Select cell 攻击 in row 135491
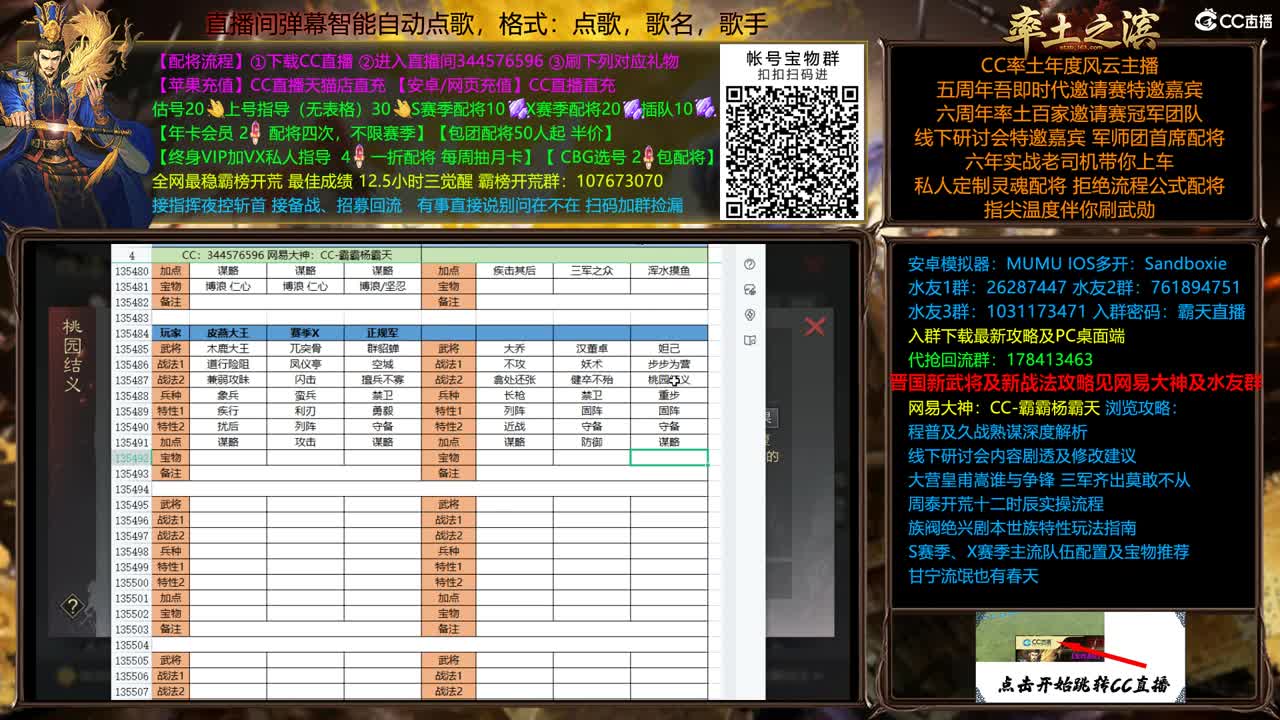The height and width of the screenshot is (720, 1280). point(305,442)
